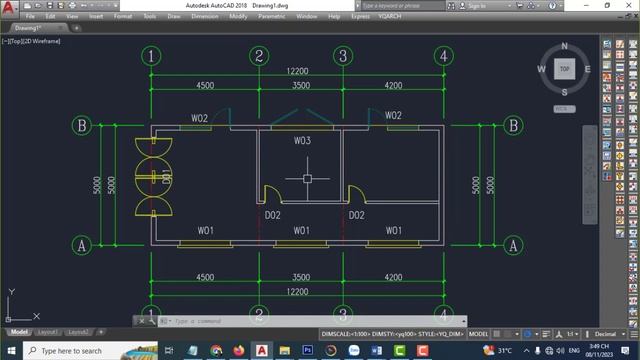This screenshot has width=640, height=360.
Task: Open the Format menu
Action: [x=123, y=16]
